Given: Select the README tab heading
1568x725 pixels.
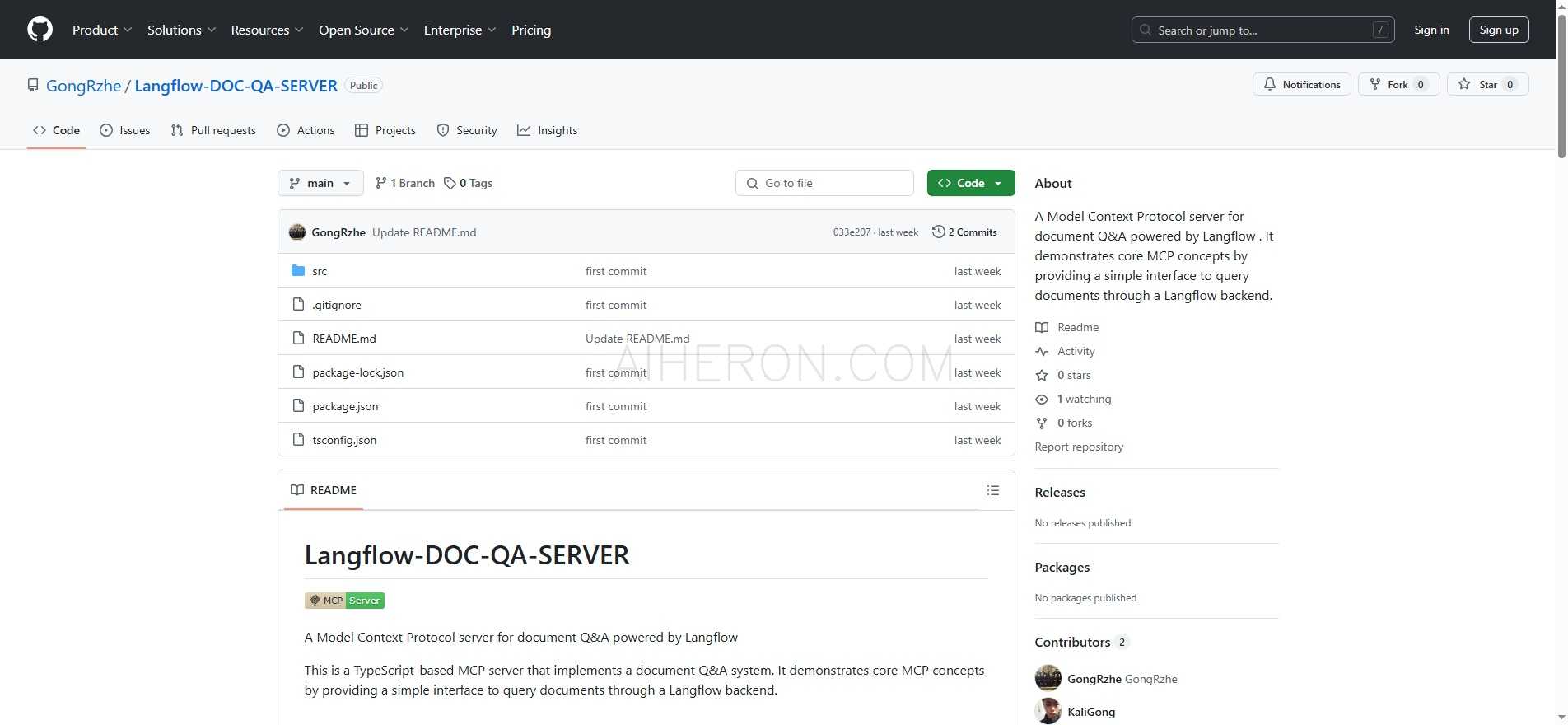Looking at the screenshot, I should (x=324, y=490).
